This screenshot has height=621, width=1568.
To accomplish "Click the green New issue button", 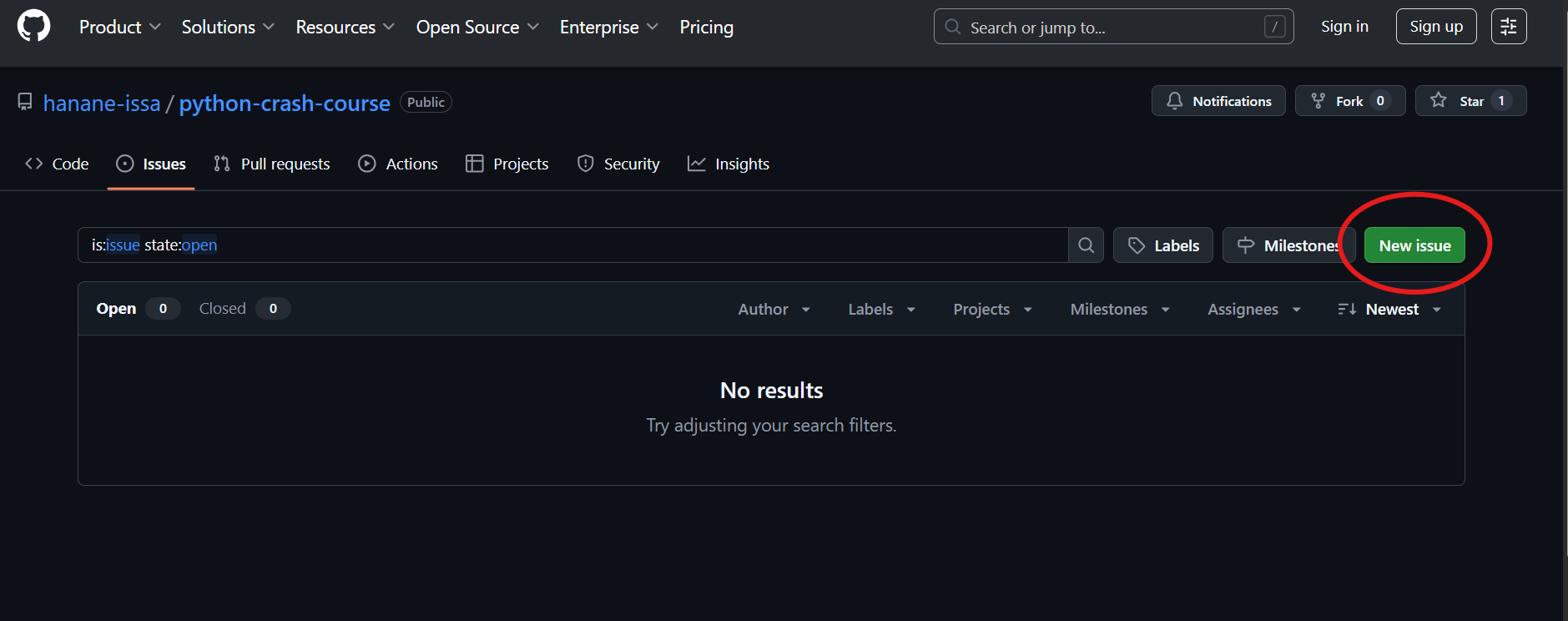I will pyautogui.click(x=1414, y=245).
